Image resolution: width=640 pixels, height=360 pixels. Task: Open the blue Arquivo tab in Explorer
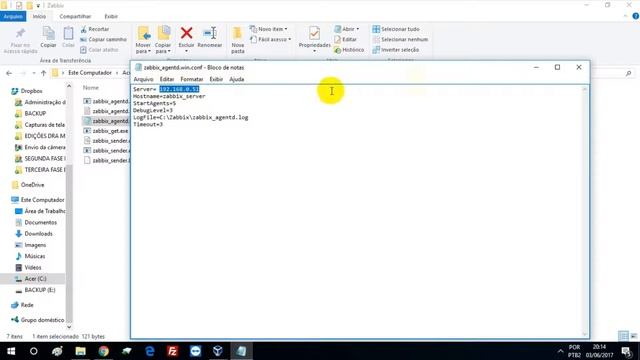13,16
